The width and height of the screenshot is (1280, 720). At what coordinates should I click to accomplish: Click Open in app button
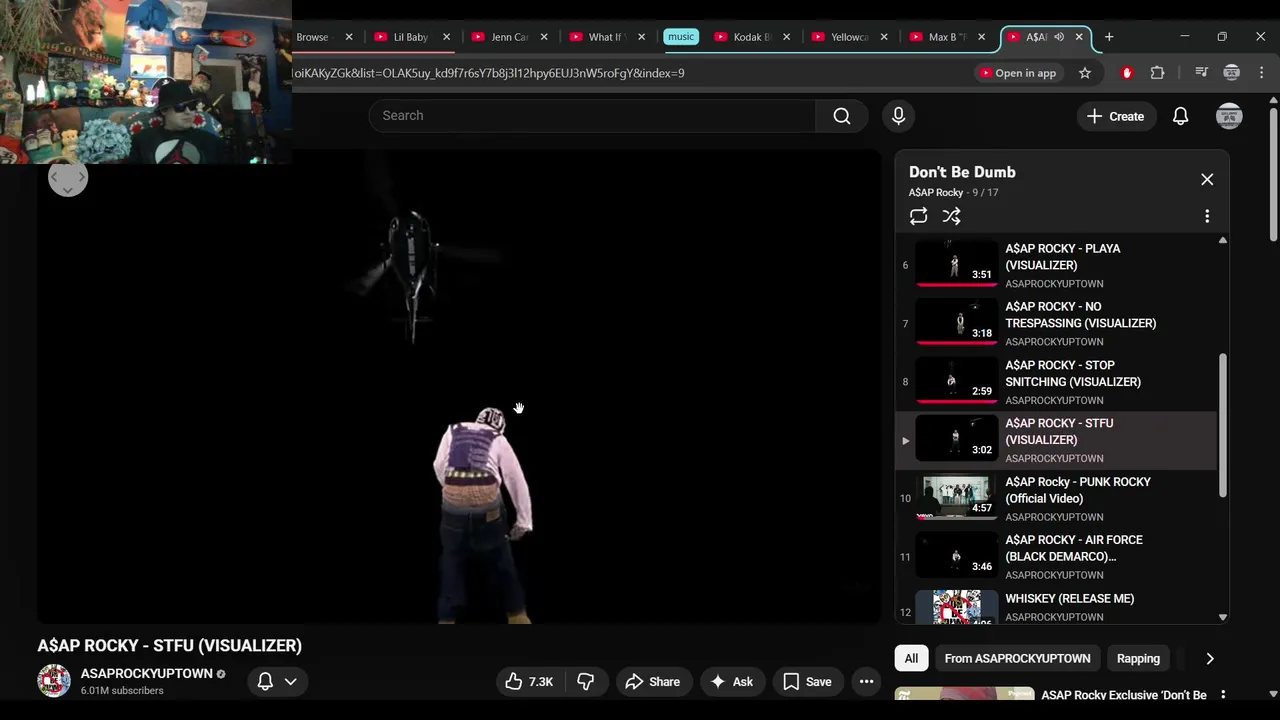click(1017, 73)
